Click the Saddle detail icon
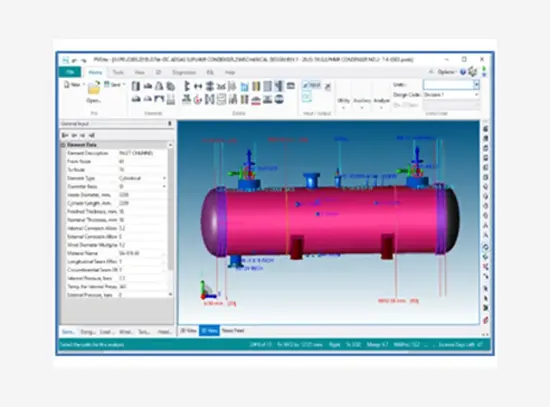 (221, 86)
